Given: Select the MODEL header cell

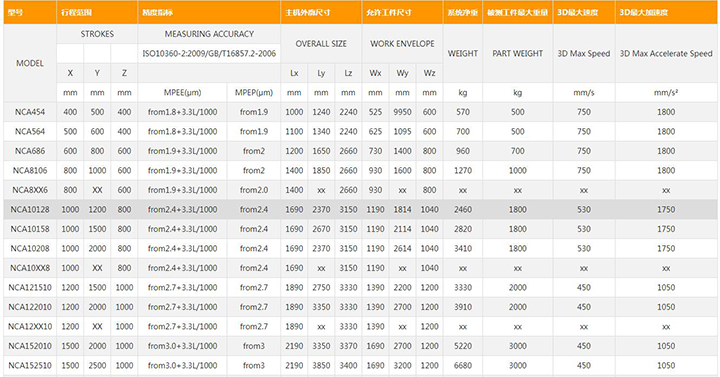Looking at the screenshot, I should (30, 63).
